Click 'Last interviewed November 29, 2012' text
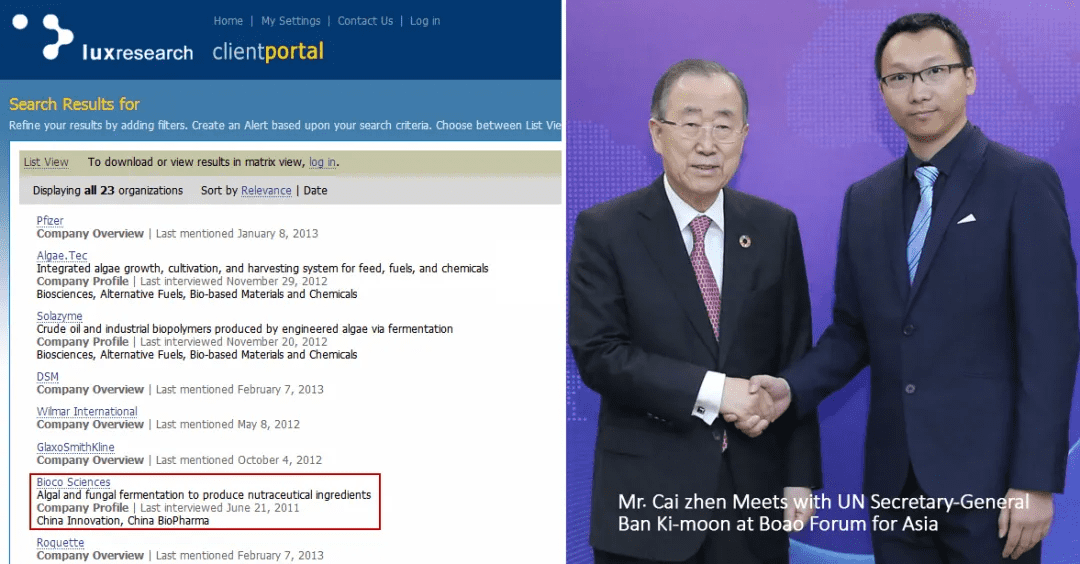1080x564 pixels. tap(234, 282)
